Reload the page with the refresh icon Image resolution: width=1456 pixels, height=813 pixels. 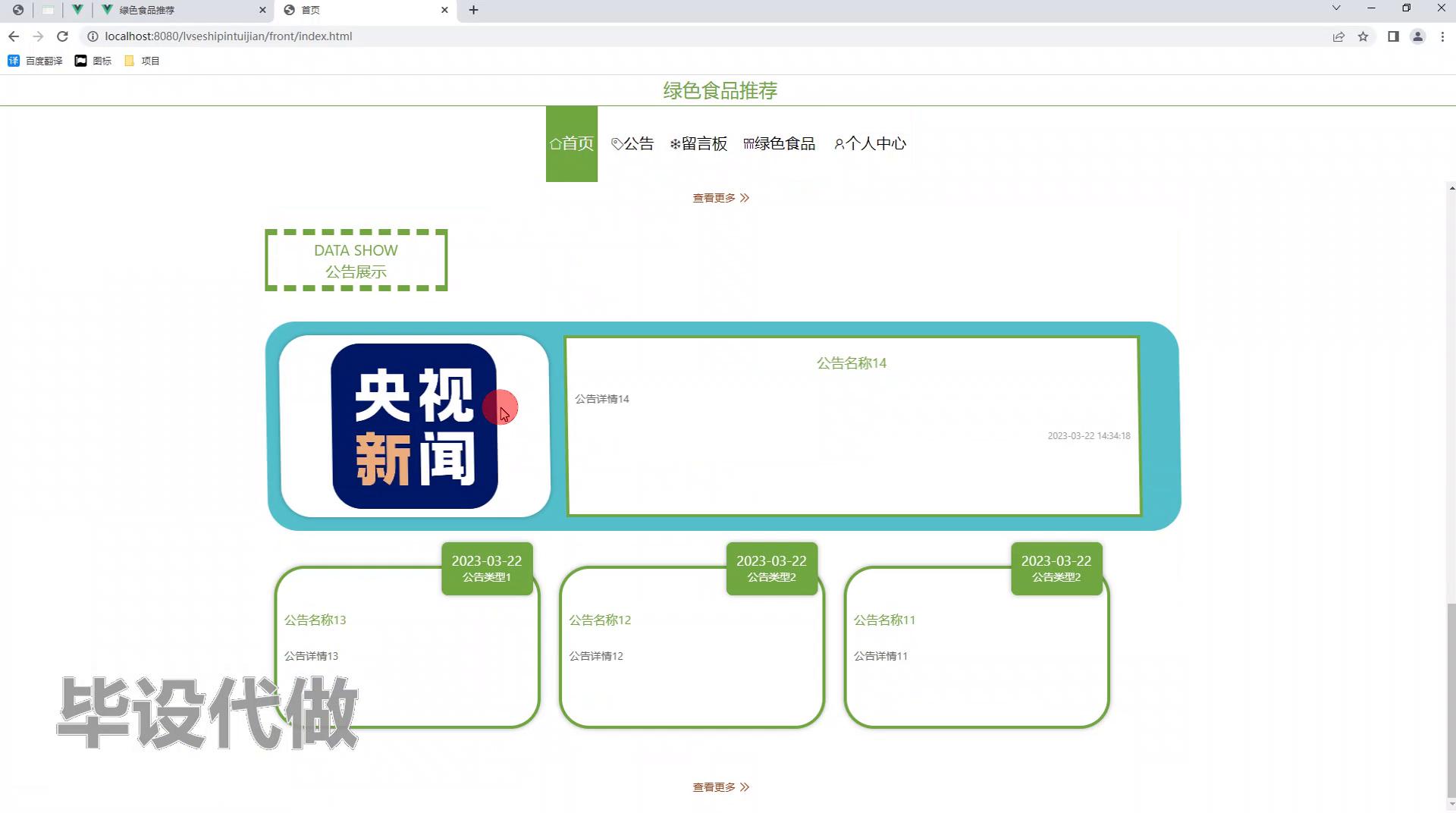pos(63,36)
